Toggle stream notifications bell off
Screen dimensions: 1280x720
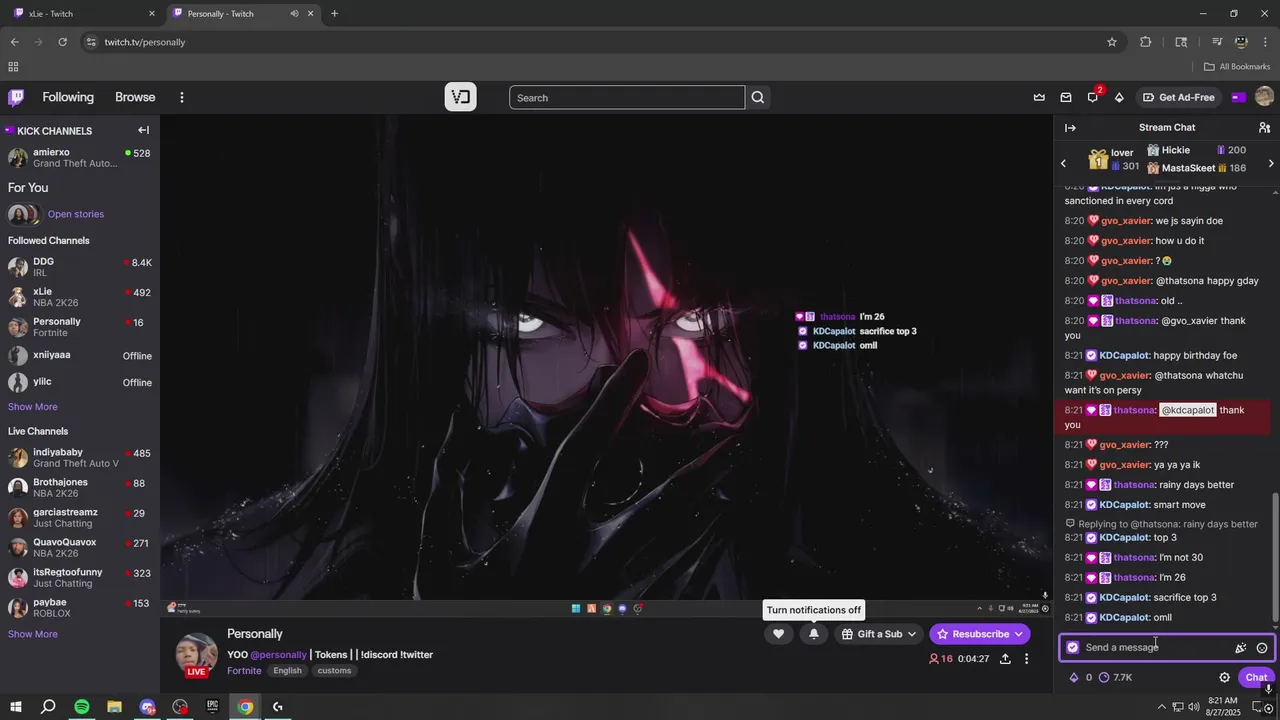click(814, 634)
